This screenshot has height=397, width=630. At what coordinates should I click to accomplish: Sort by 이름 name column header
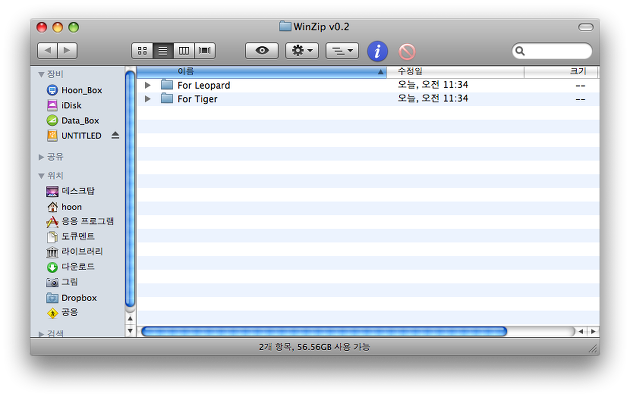tap(262, 72)
